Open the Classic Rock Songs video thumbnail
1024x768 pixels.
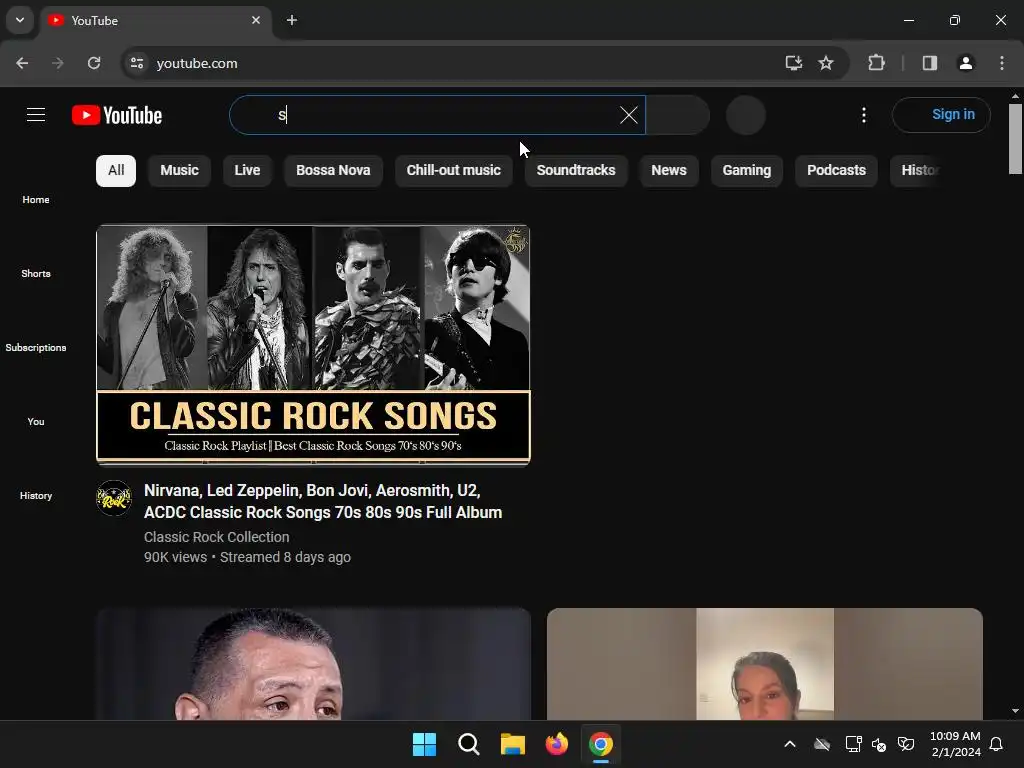pyautogui.click(x=313, y=345)
